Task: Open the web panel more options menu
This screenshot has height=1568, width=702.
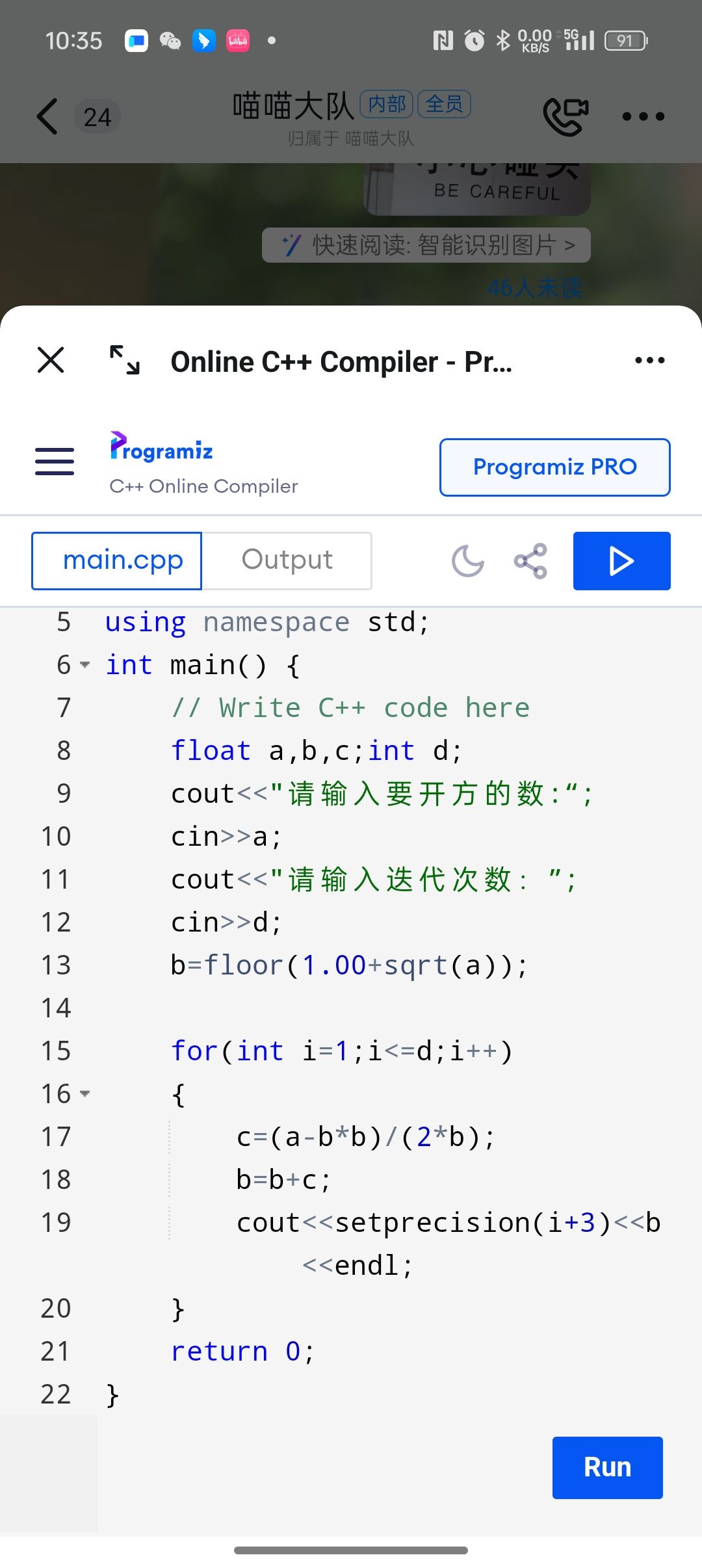Action: pos(649,360)
